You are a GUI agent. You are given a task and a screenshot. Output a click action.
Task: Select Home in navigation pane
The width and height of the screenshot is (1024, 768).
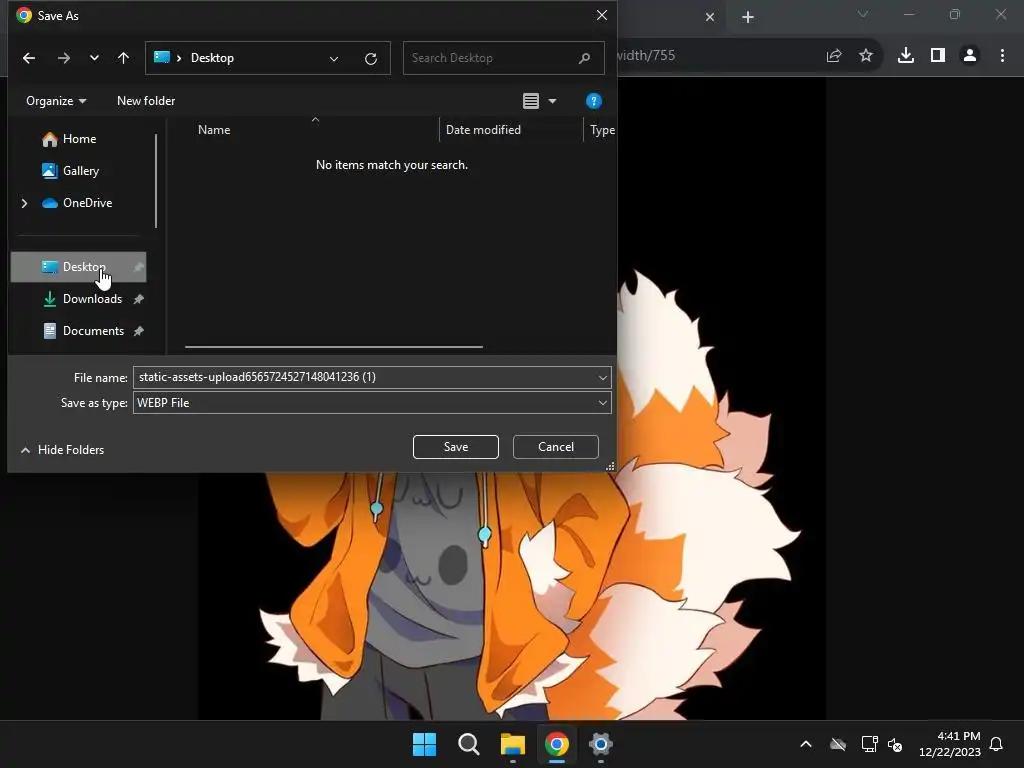click(x=80, y=139)
